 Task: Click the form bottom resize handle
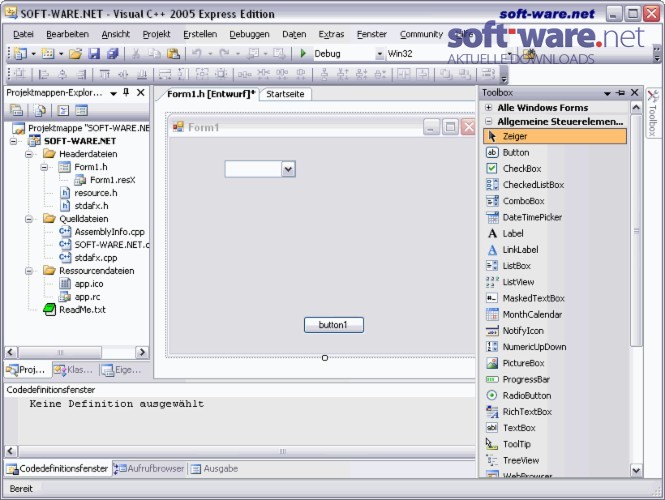coord(325,358)
